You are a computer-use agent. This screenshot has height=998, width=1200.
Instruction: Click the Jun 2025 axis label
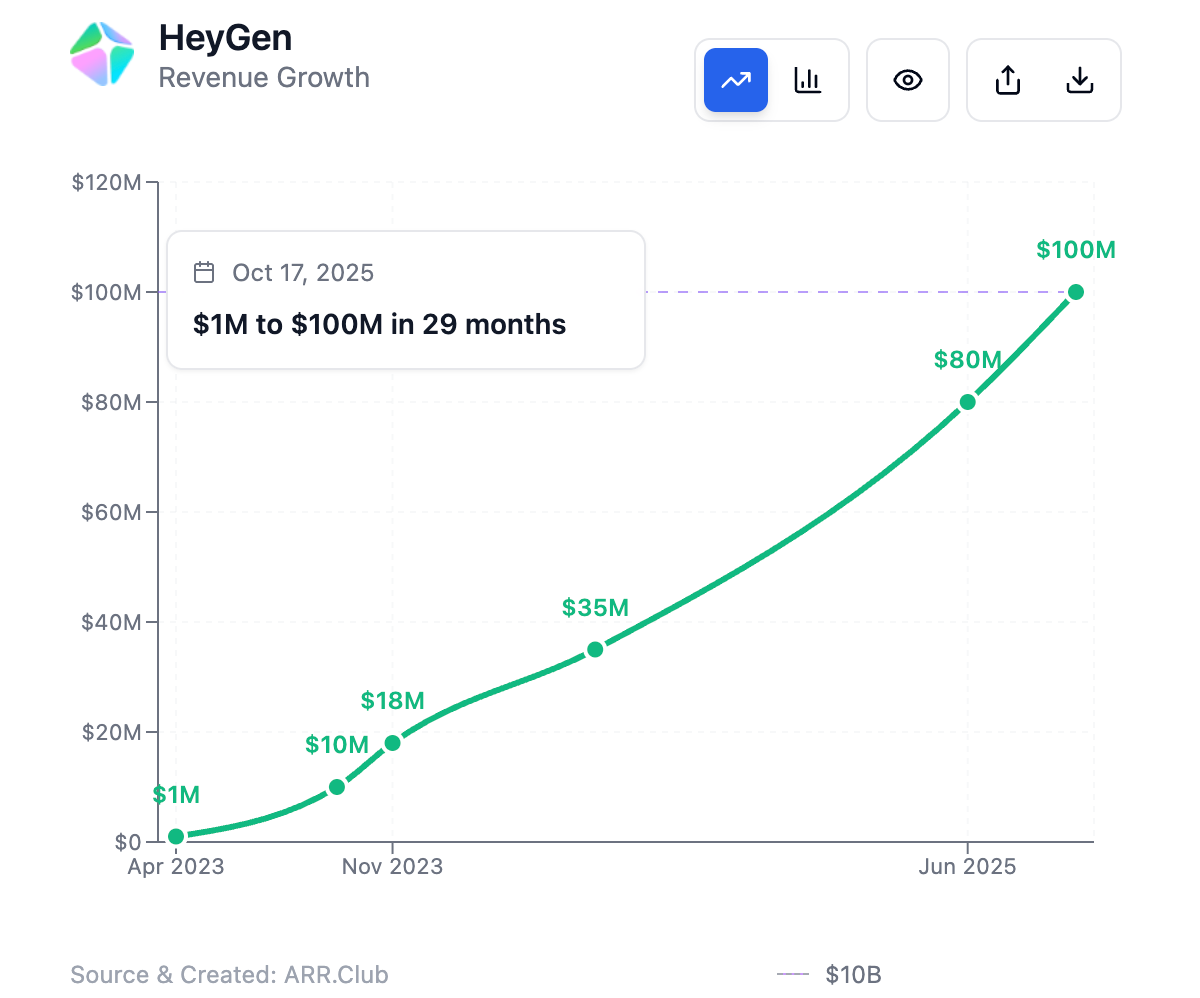pos(967,866)
